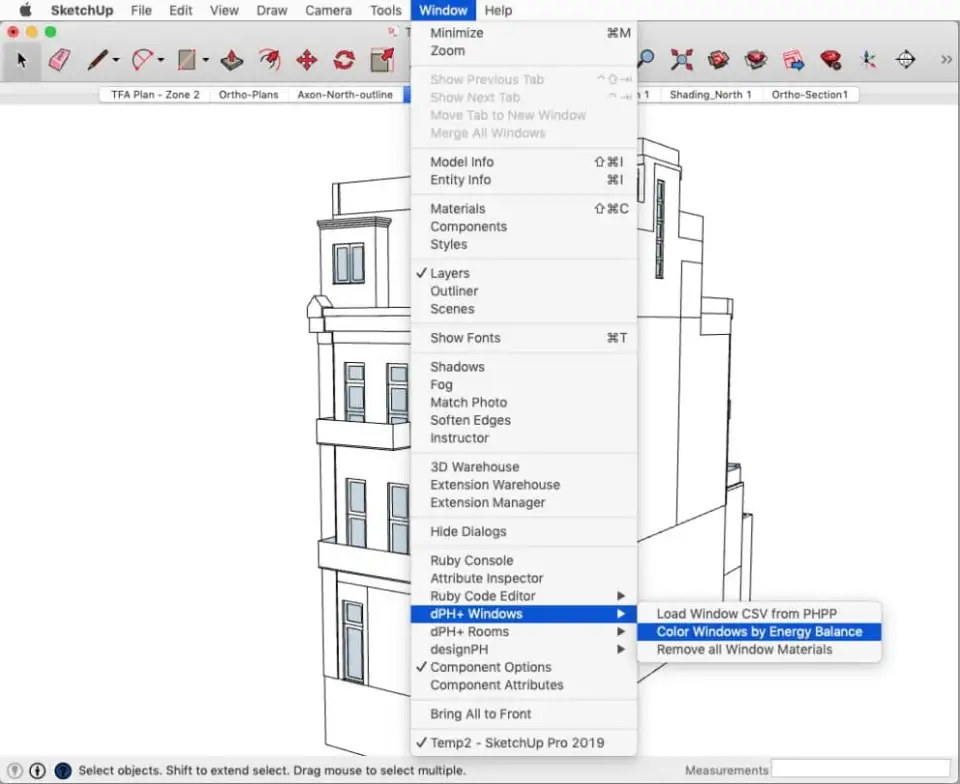Uncheck Layers in the Window menu
The width and height of the screenshot is (960, 784).
click(450, 273)
